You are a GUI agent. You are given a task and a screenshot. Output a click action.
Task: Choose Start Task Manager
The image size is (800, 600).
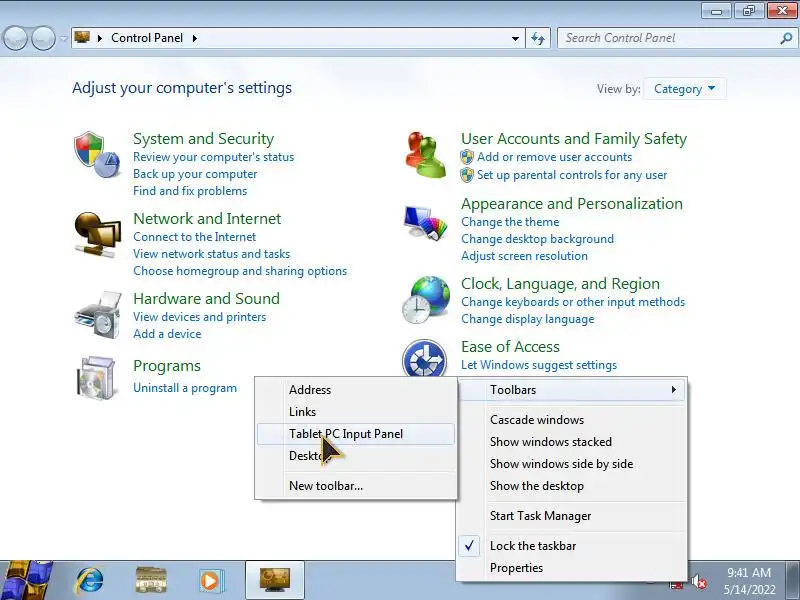click(x=570, y=516)
